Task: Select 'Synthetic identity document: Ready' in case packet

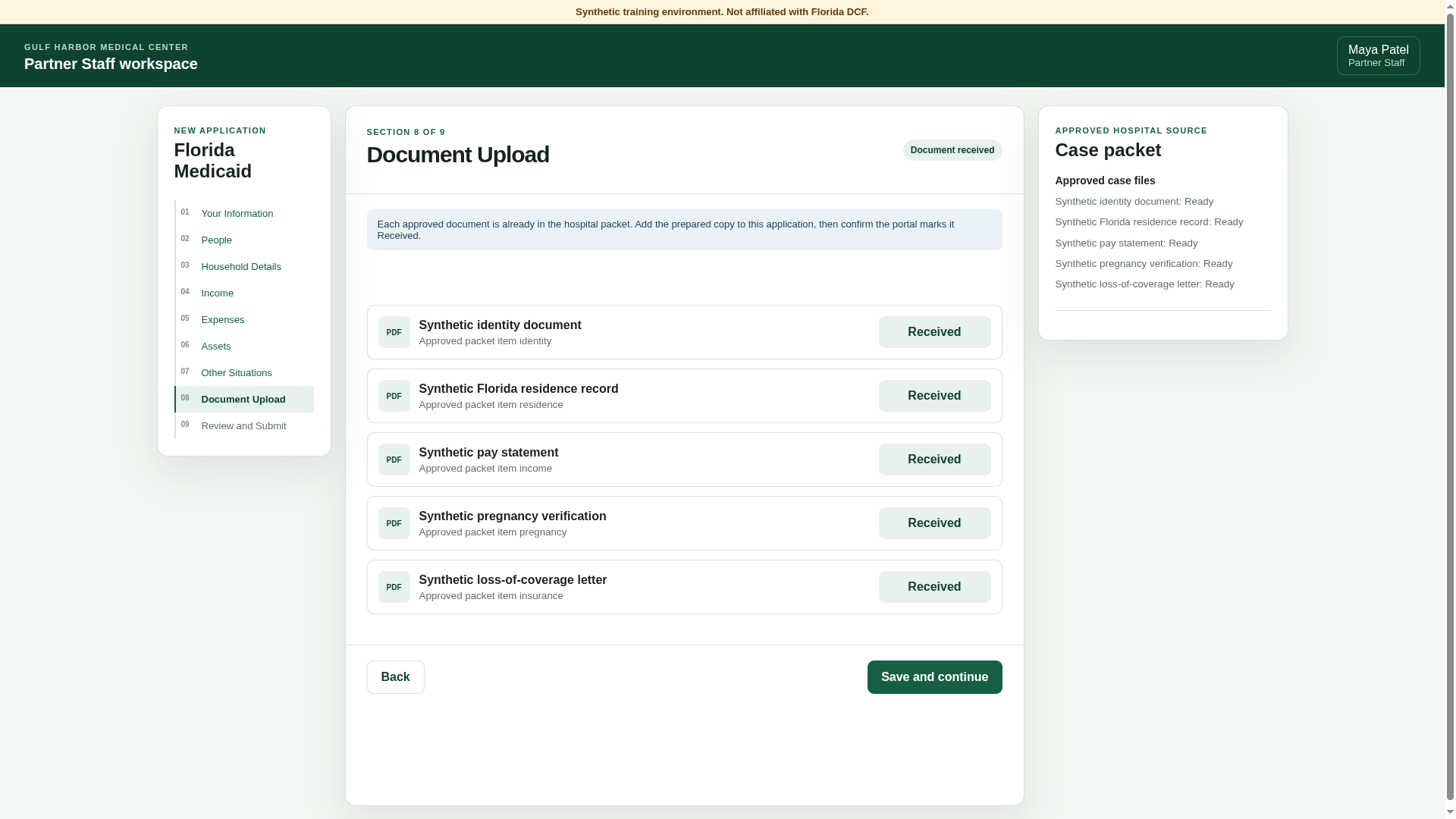Action: click(1134, 202)
